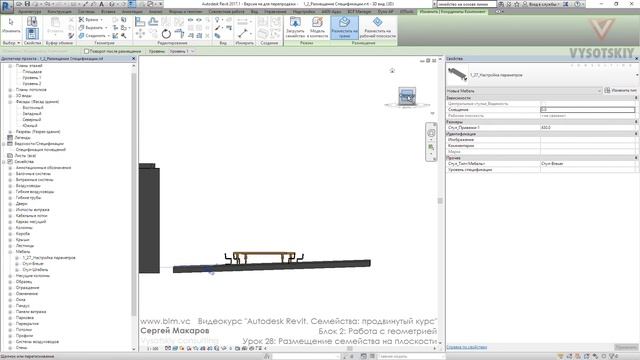Screen dimensions: 640x360
Task: Select '1_27_Настройка параметров' family in the browser
Action: 49,258
